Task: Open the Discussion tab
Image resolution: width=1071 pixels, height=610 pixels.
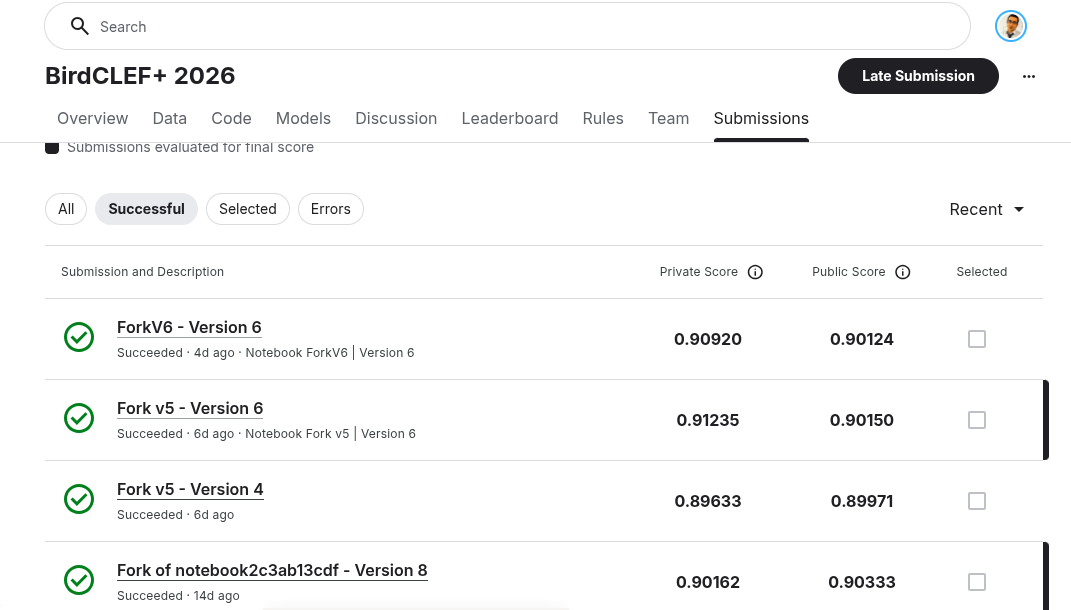Action: click(396, 118)
